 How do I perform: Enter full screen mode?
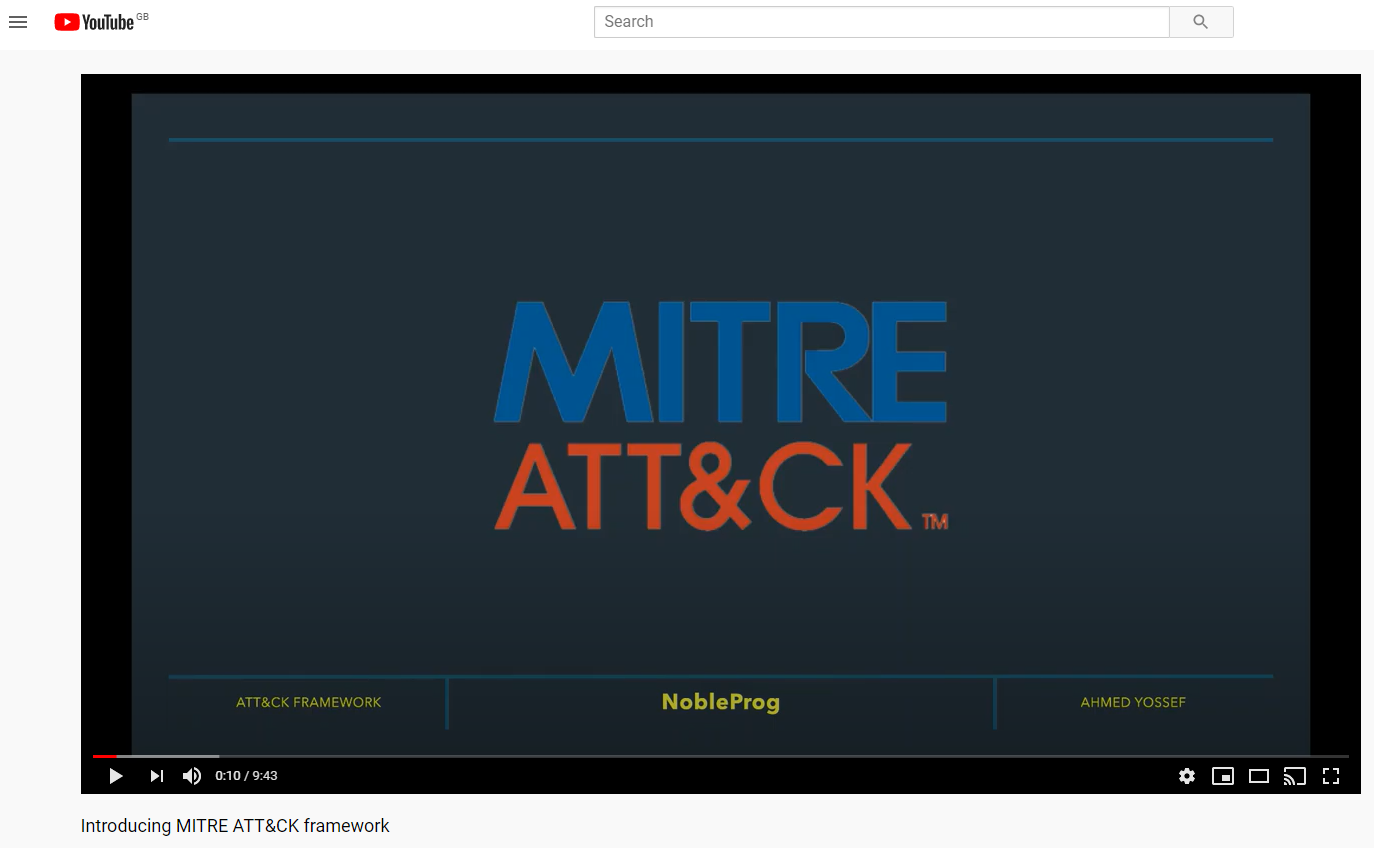click(1331, 776)
